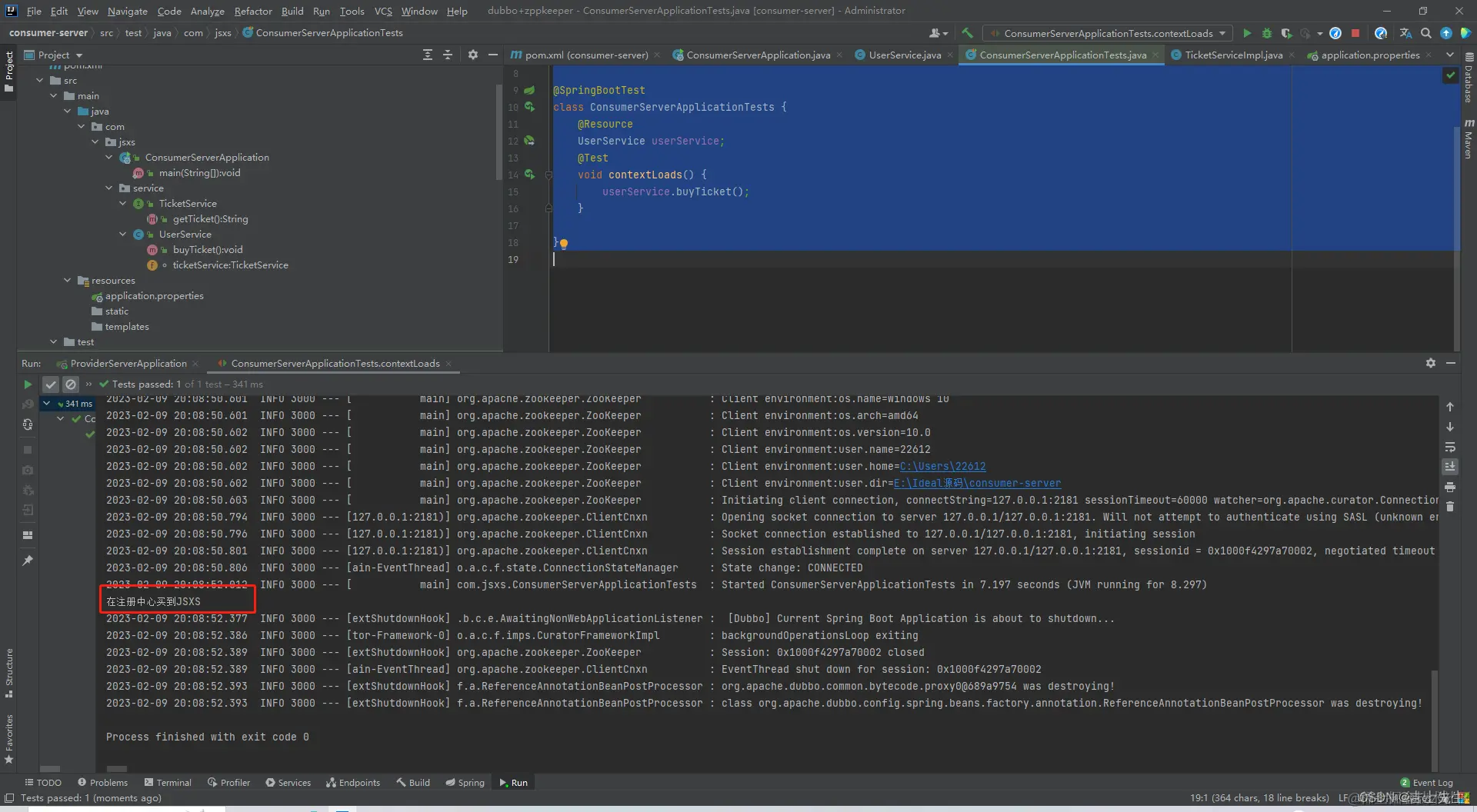Open the Event Log
1477x812 pixels.
[1426, 782]
